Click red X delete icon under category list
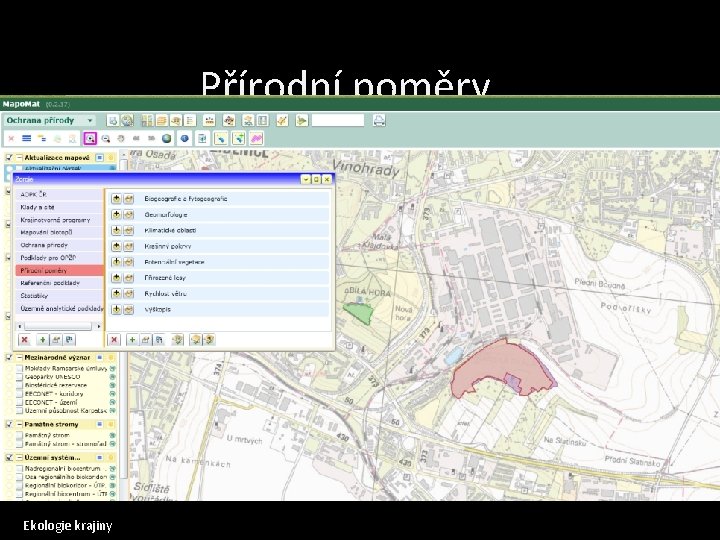This screenshot has width=720, height=540. tap(25, 340)
